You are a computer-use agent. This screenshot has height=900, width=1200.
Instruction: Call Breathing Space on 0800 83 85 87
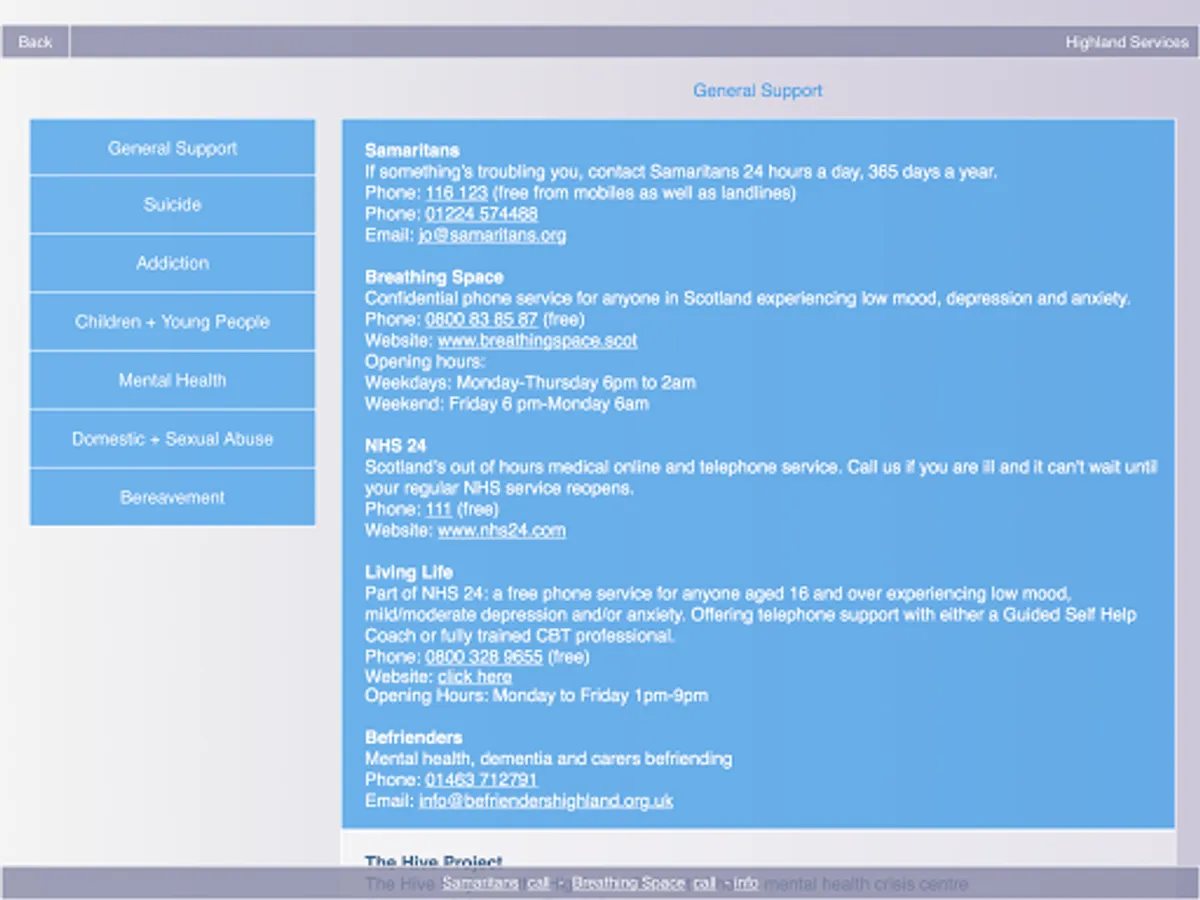481,320
